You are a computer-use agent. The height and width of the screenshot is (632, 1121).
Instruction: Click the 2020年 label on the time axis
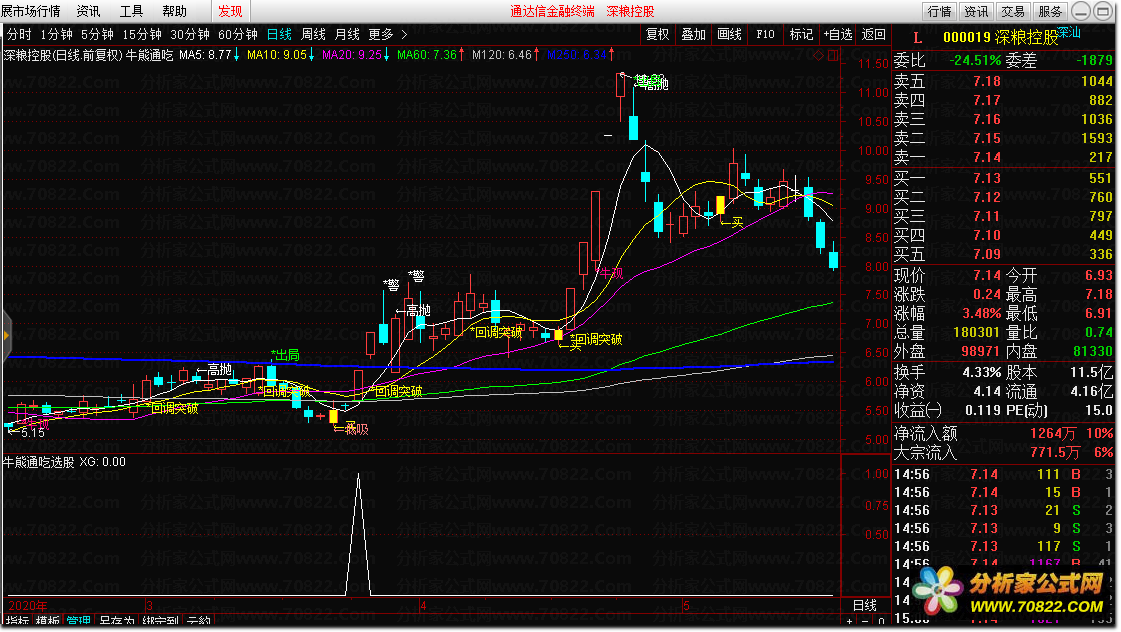pyautogui.click(x=27, y=606)
